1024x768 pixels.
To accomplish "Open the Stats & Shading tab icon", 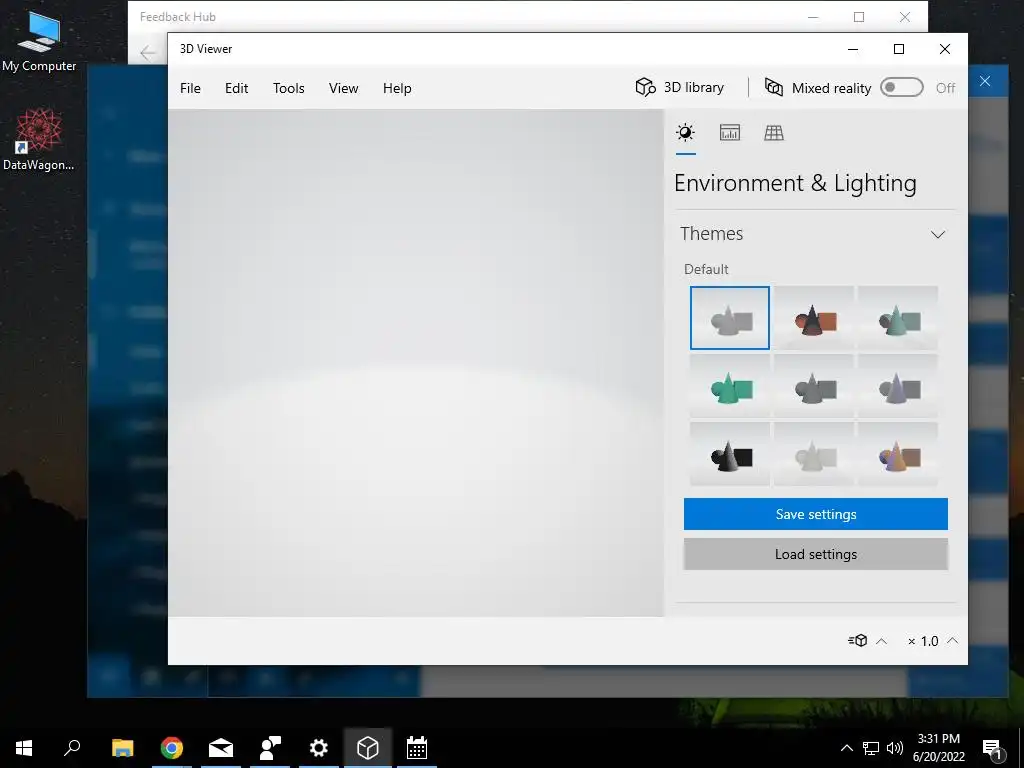I will click(729, 133).
